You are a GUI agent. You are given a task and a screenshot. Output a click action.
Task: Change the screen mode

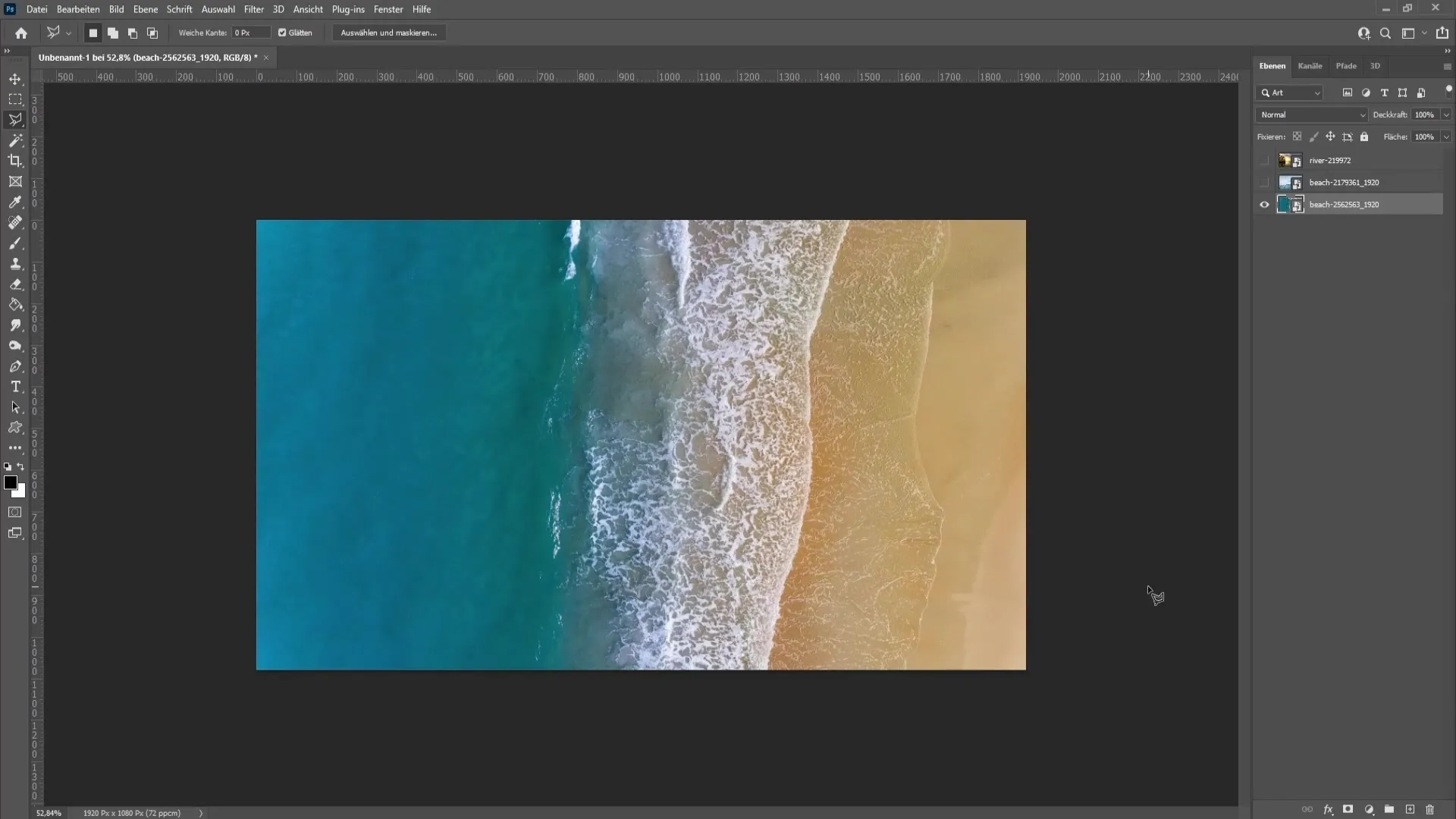click(x=15, y=533)
